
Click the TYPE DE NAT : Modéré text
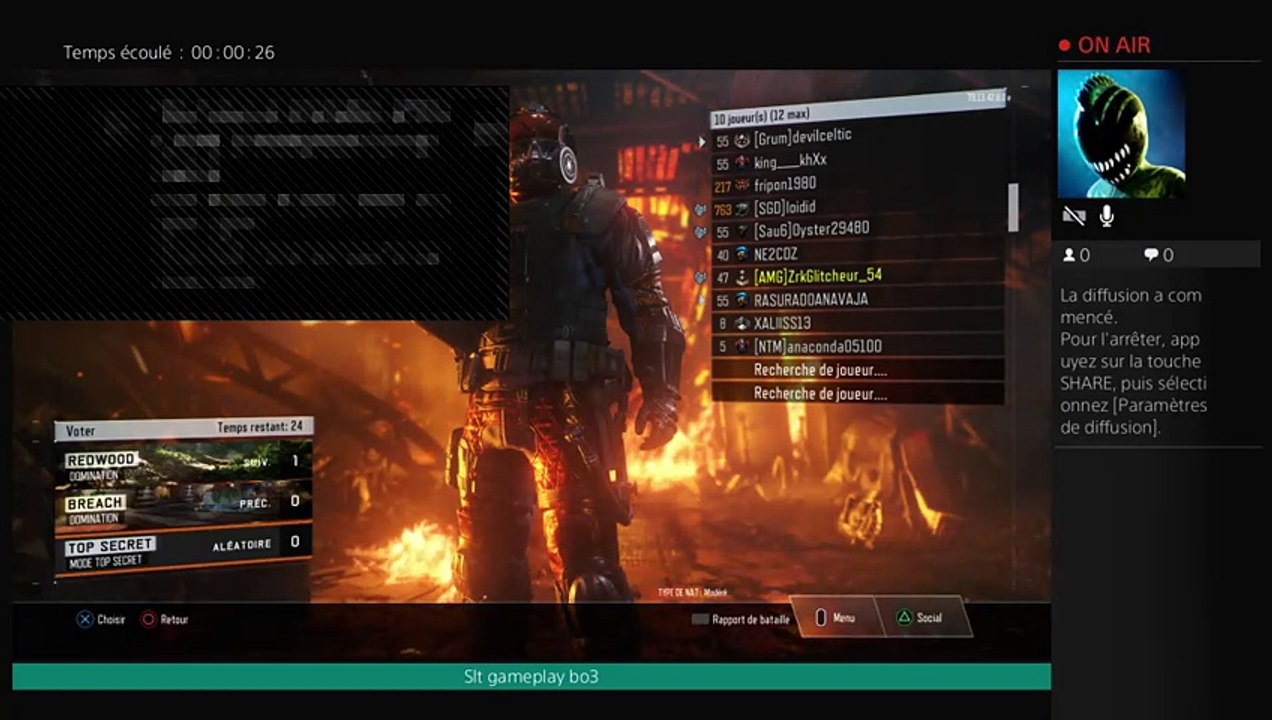[x=692, y=592]
